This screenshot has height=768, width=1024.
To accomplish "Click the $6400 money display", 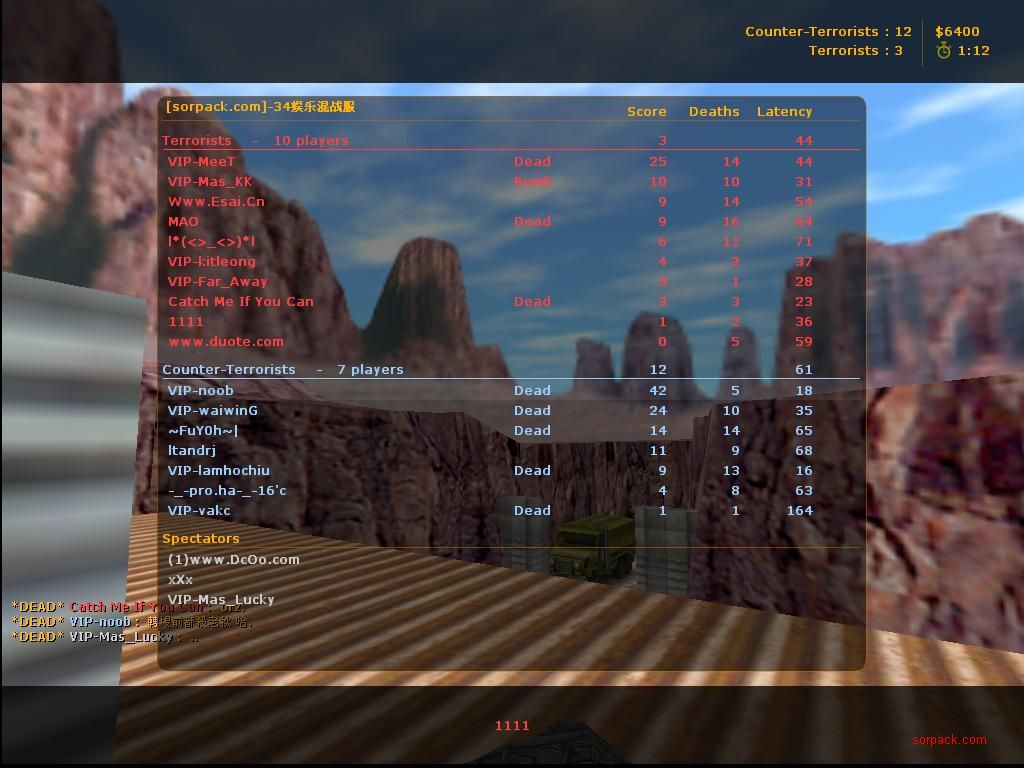I will point(957,31).
